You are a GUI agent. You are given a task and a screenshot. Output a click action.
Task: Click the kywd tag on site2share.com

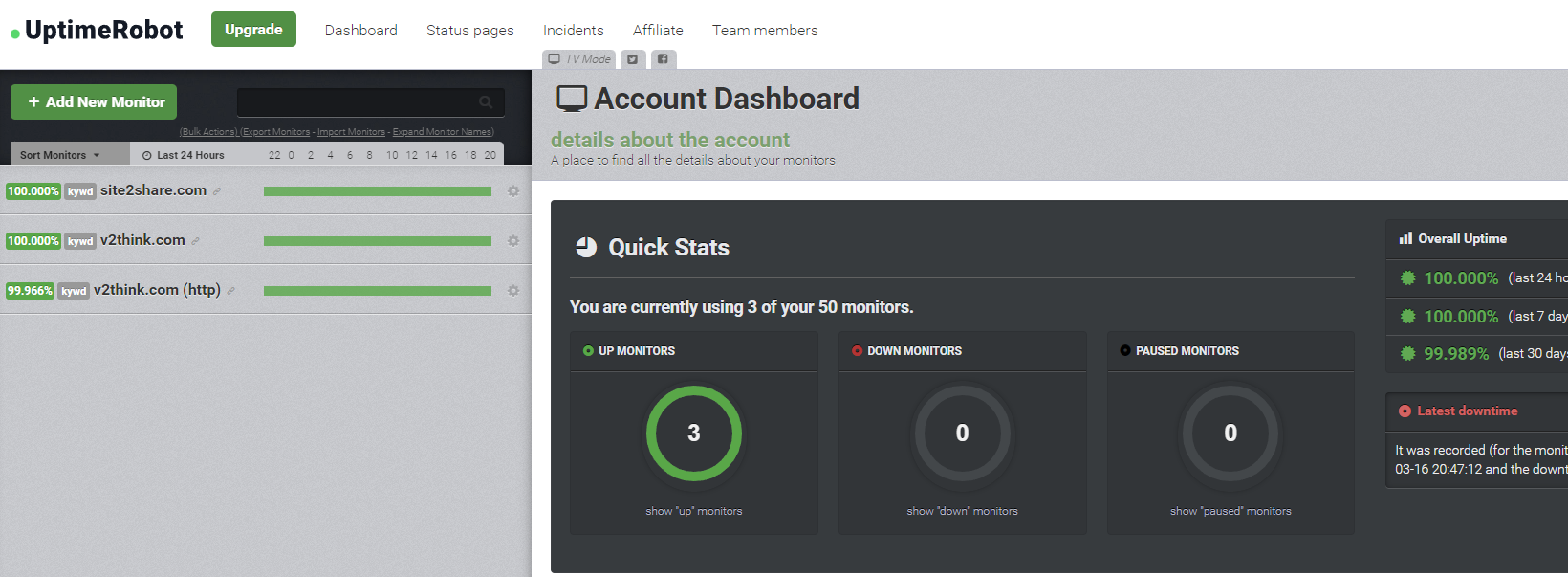pyautogui.click(x=80, y=191)
